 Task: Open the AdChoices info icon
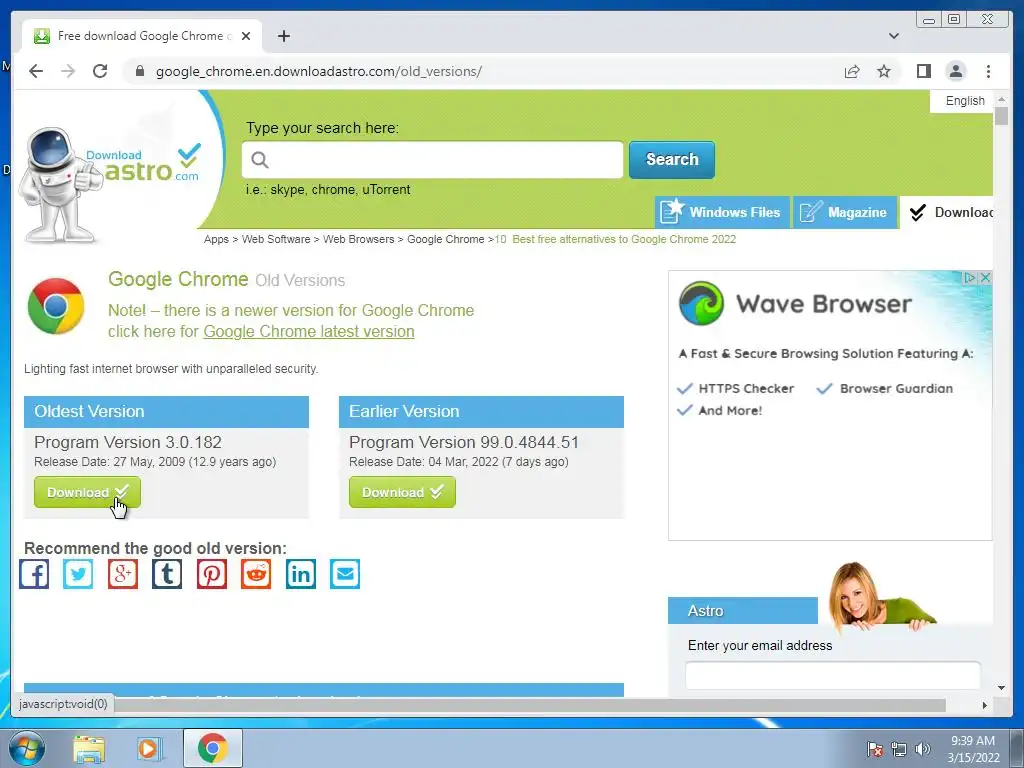tap(970, 278)
